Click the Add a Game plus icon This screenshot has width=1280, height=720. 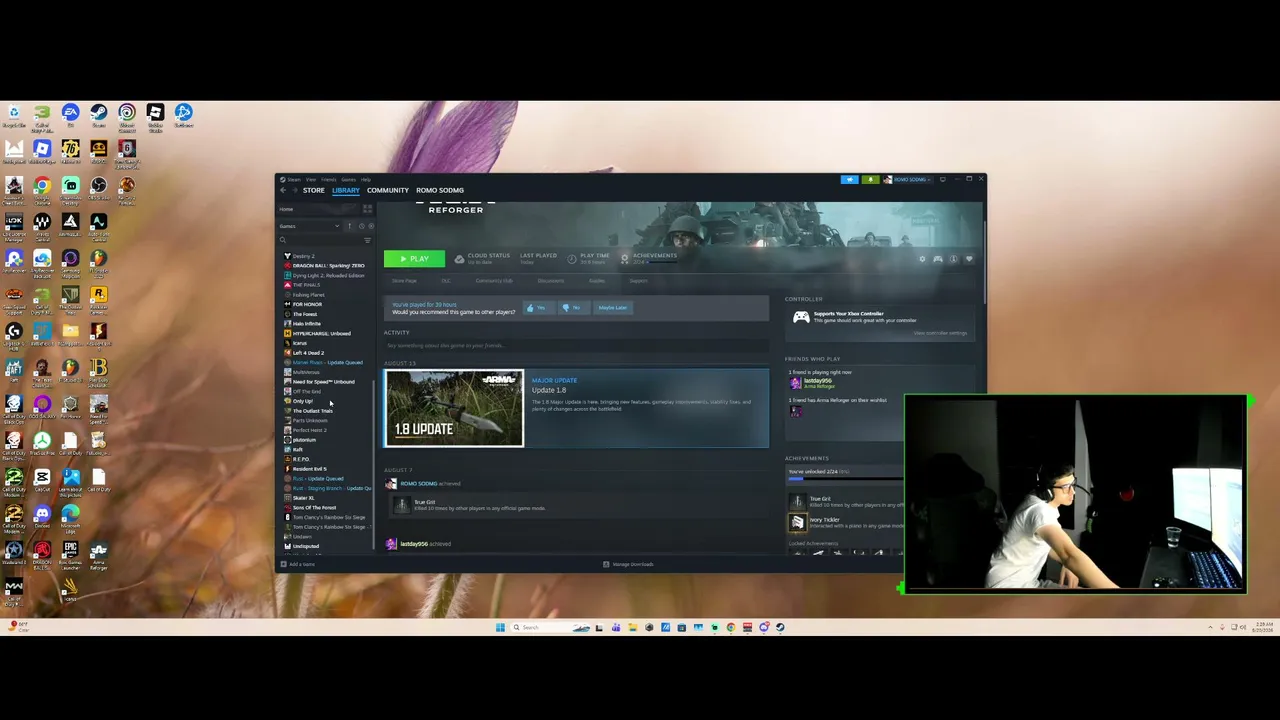click(283, 564)
